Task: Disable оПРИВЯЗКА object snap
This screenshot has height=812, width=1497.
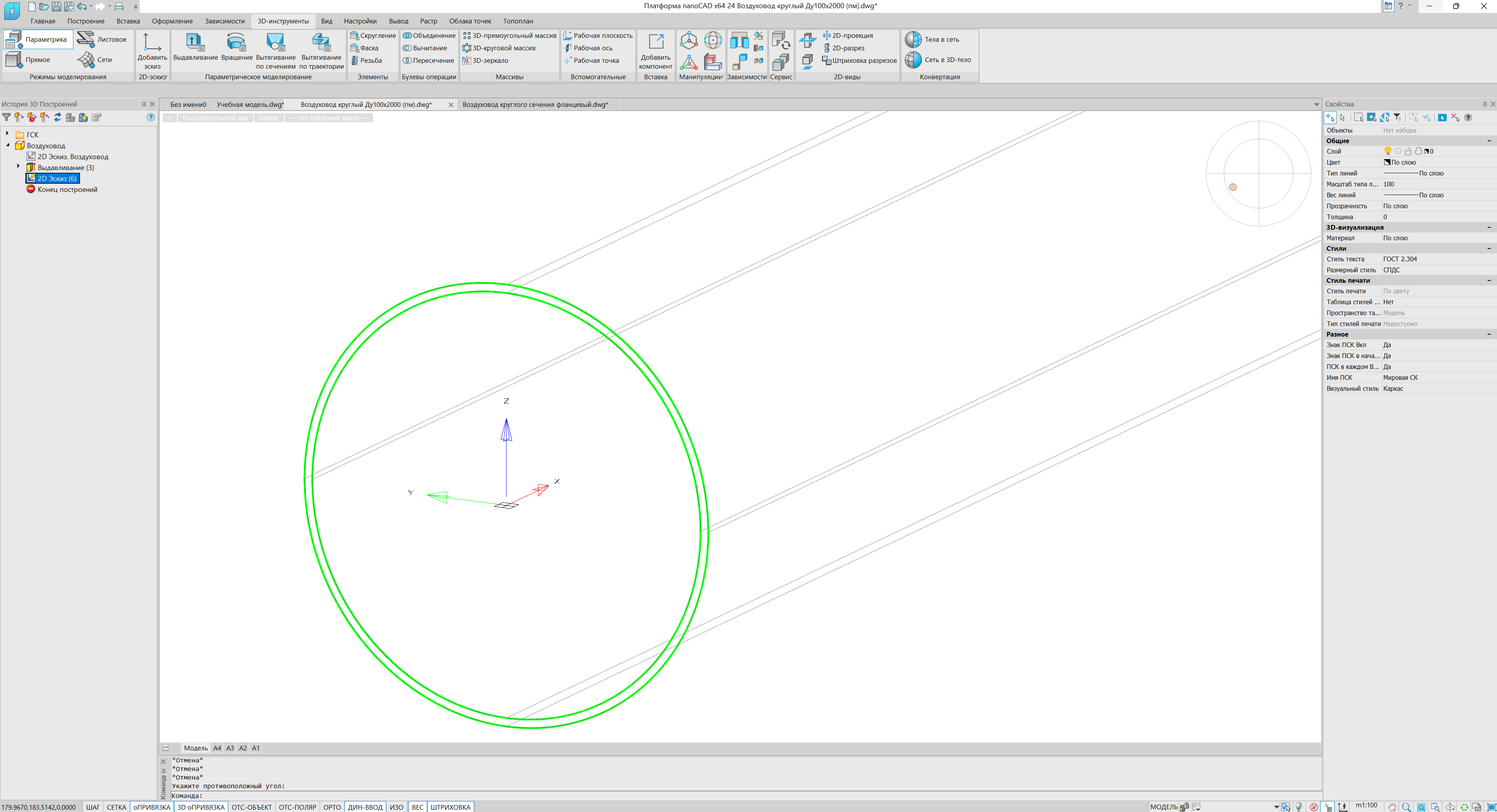Action: 151,807
